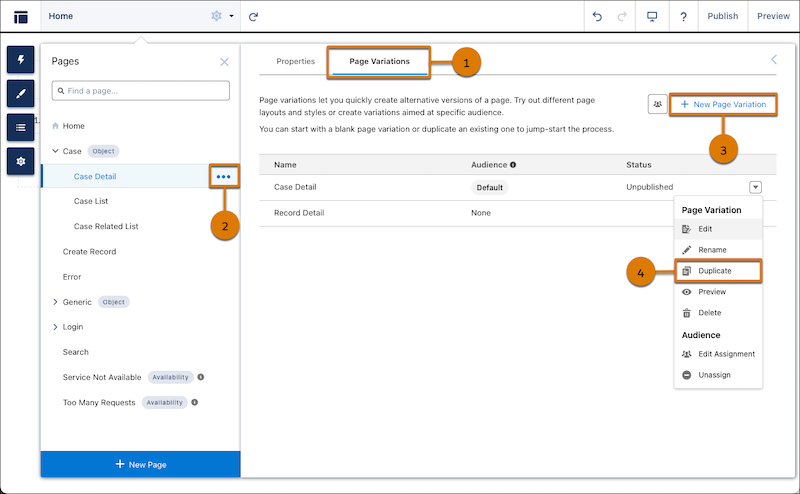
Task: Open the Page Structure list panel
Action: (20, 126)
